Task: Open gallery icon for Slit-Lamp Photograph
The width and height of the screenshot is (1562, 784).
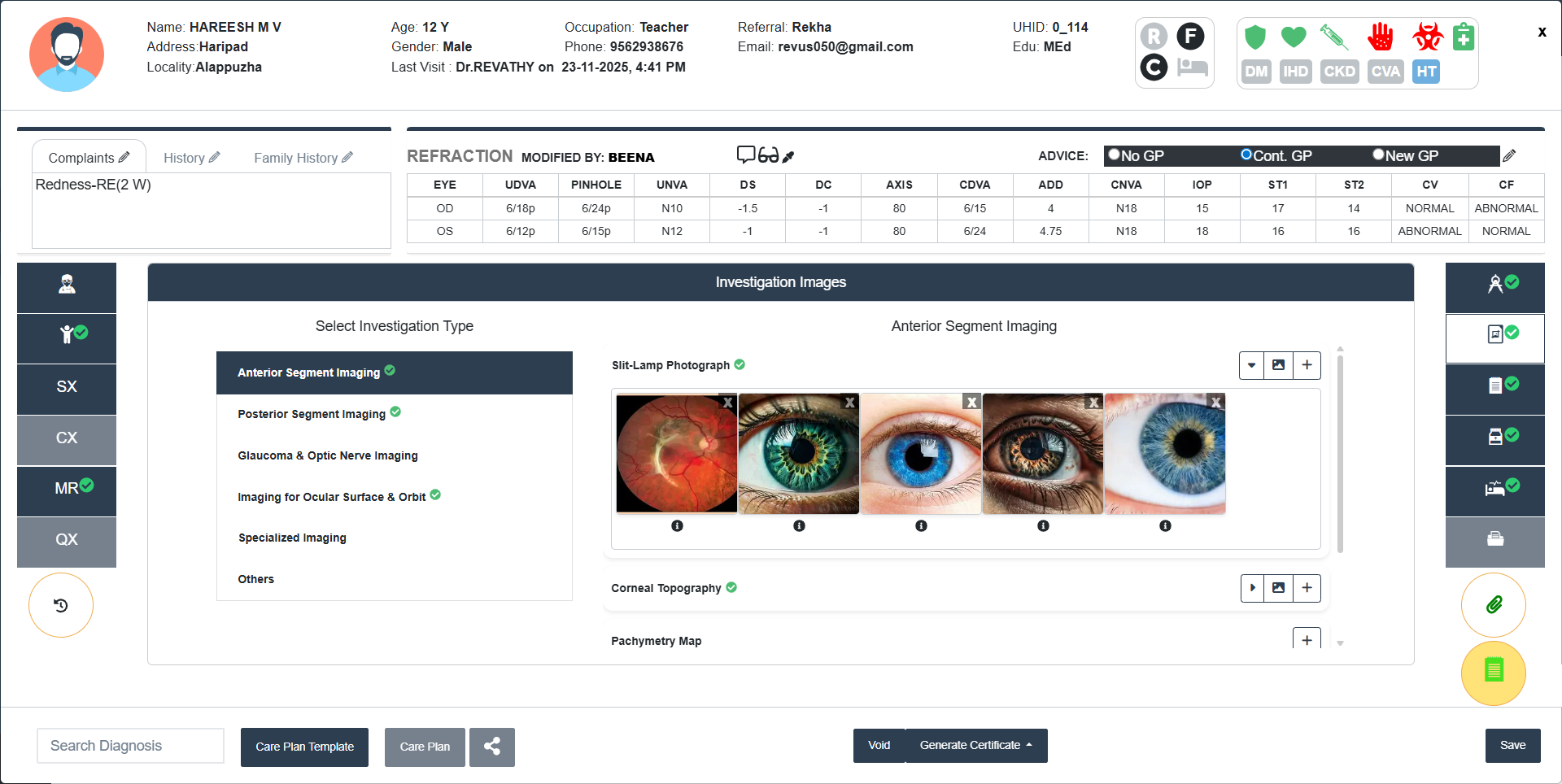Action: pyautogui.click(x=1278, y=365)
